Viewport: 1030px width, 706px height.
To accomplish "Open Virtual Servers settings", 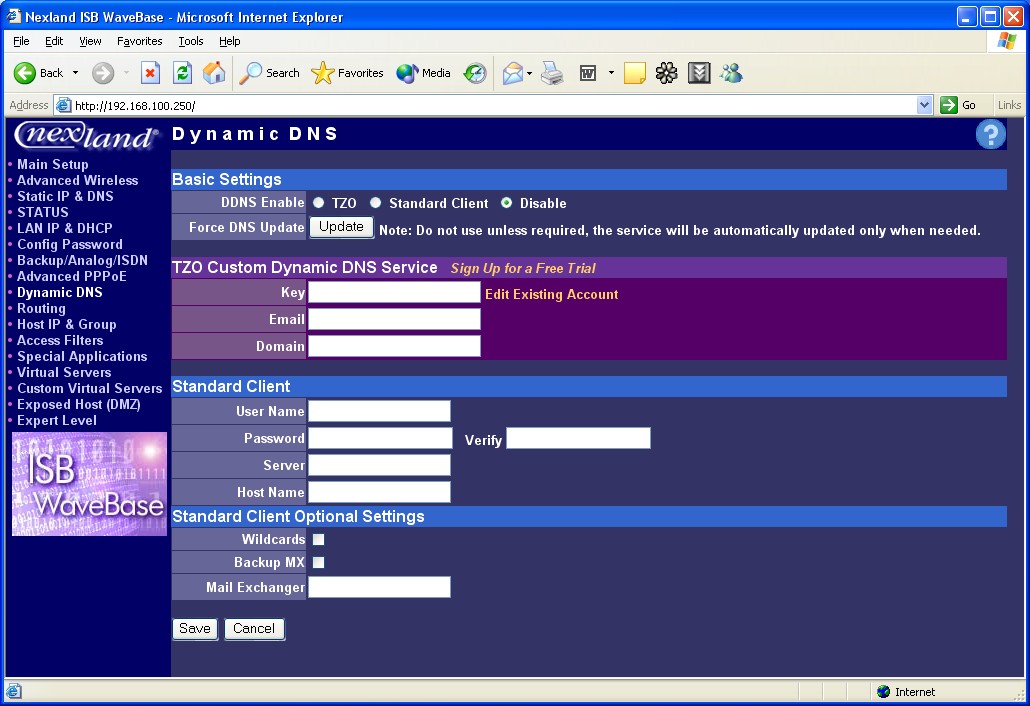I will tap(64, 372).
